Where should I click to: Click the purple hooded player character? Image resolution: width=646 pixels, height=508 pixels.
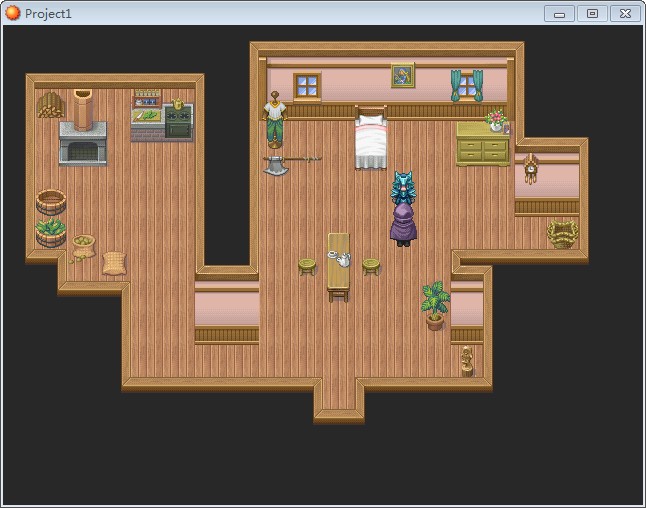point(403,225)
